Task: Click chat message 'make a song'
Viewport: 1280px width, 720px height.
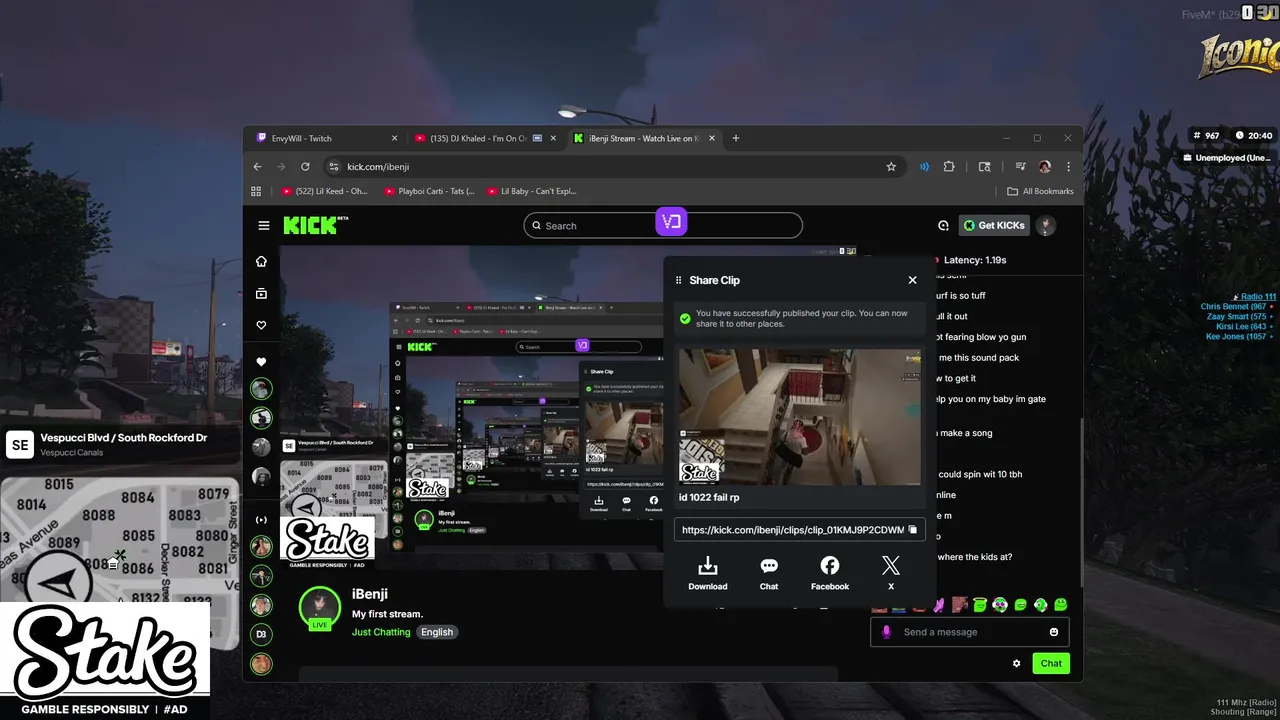Action: point(964,433)
